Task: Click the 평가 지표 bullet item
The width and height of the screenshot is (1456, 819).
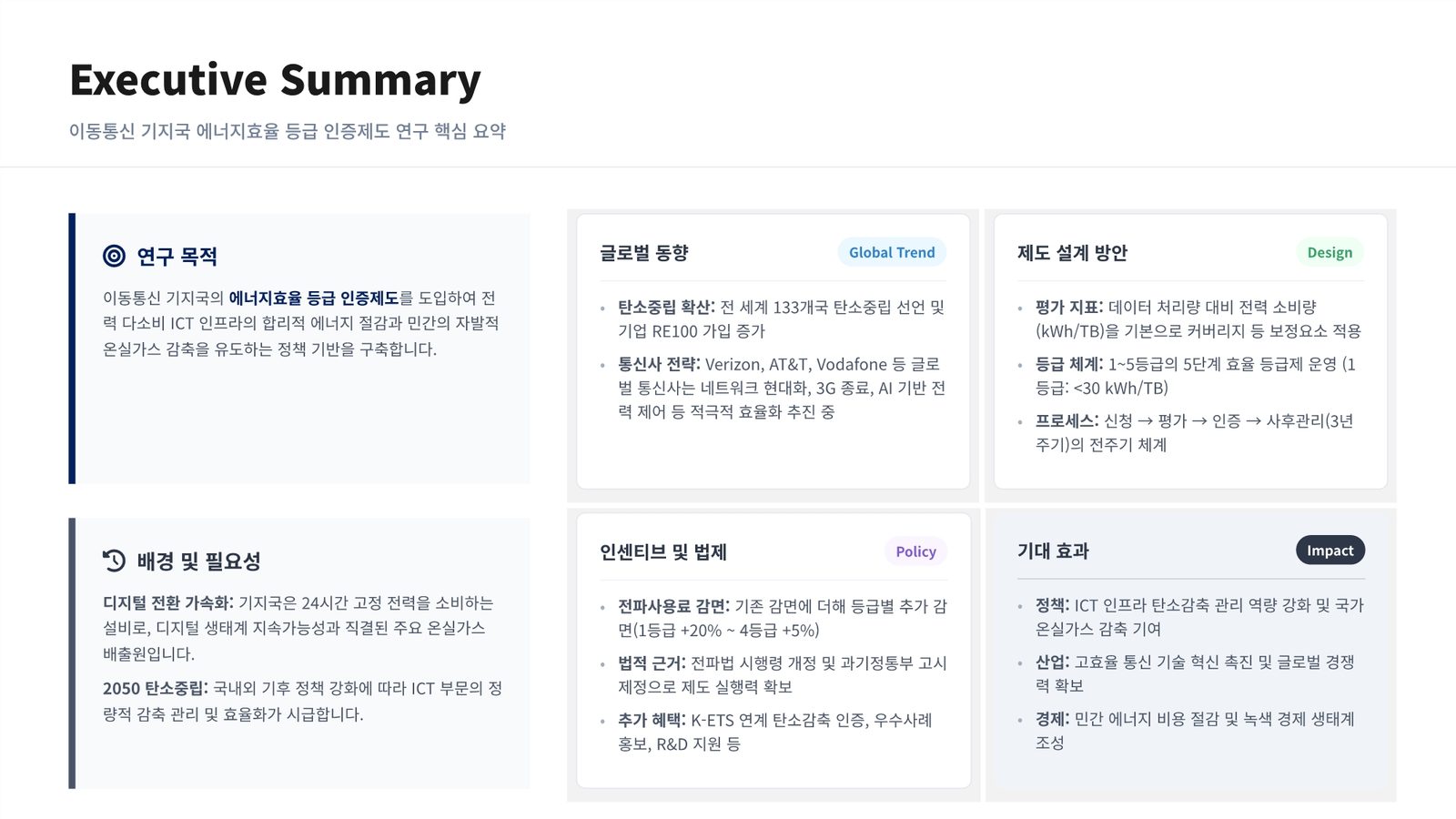Action: click(x=1198, y=319)
